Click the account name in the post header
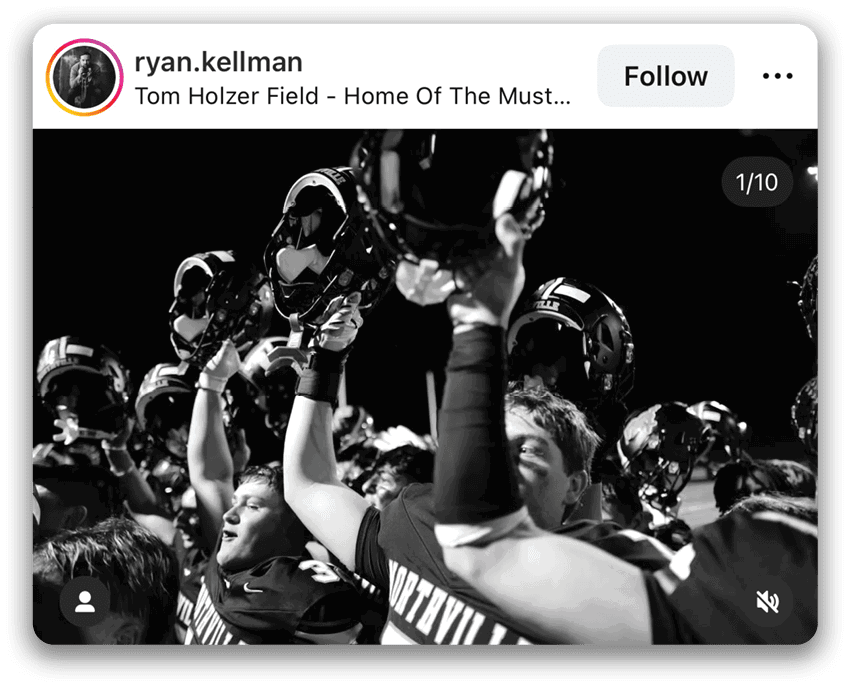The image size is (851, 687). pyautogui.click(x=218, y=62)
